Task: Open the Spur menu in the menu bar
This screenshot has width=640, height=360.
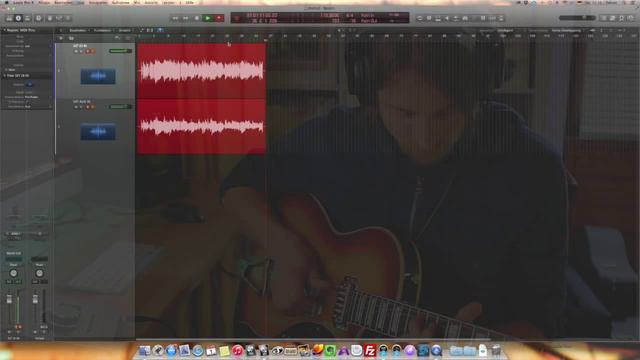Action: (81, 2)
